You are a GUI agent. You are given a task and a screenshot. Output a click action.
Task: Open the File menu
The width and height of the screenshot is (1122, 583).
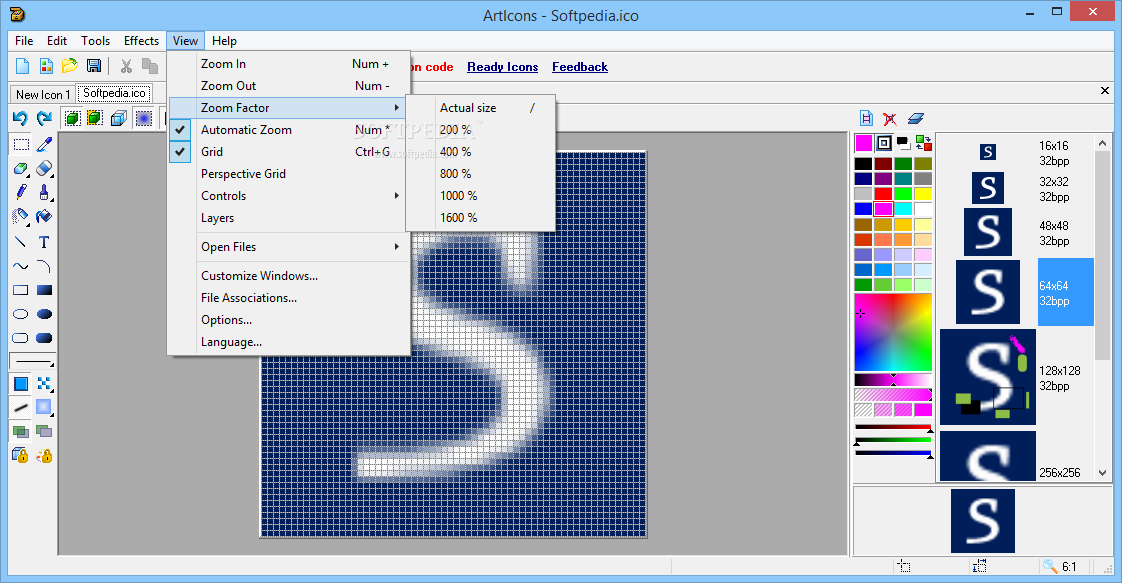24,41
